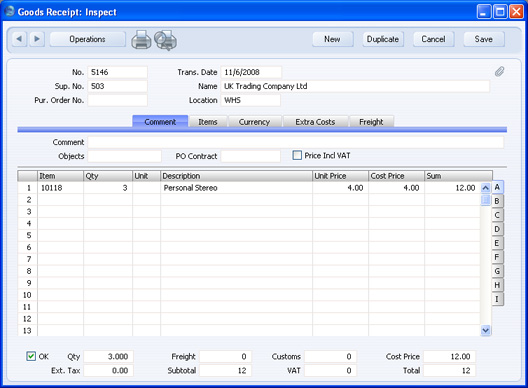Viewport: 528px width, 388px height.
Task: Click the Unit Price column header
Action: (x=340, y=176)
